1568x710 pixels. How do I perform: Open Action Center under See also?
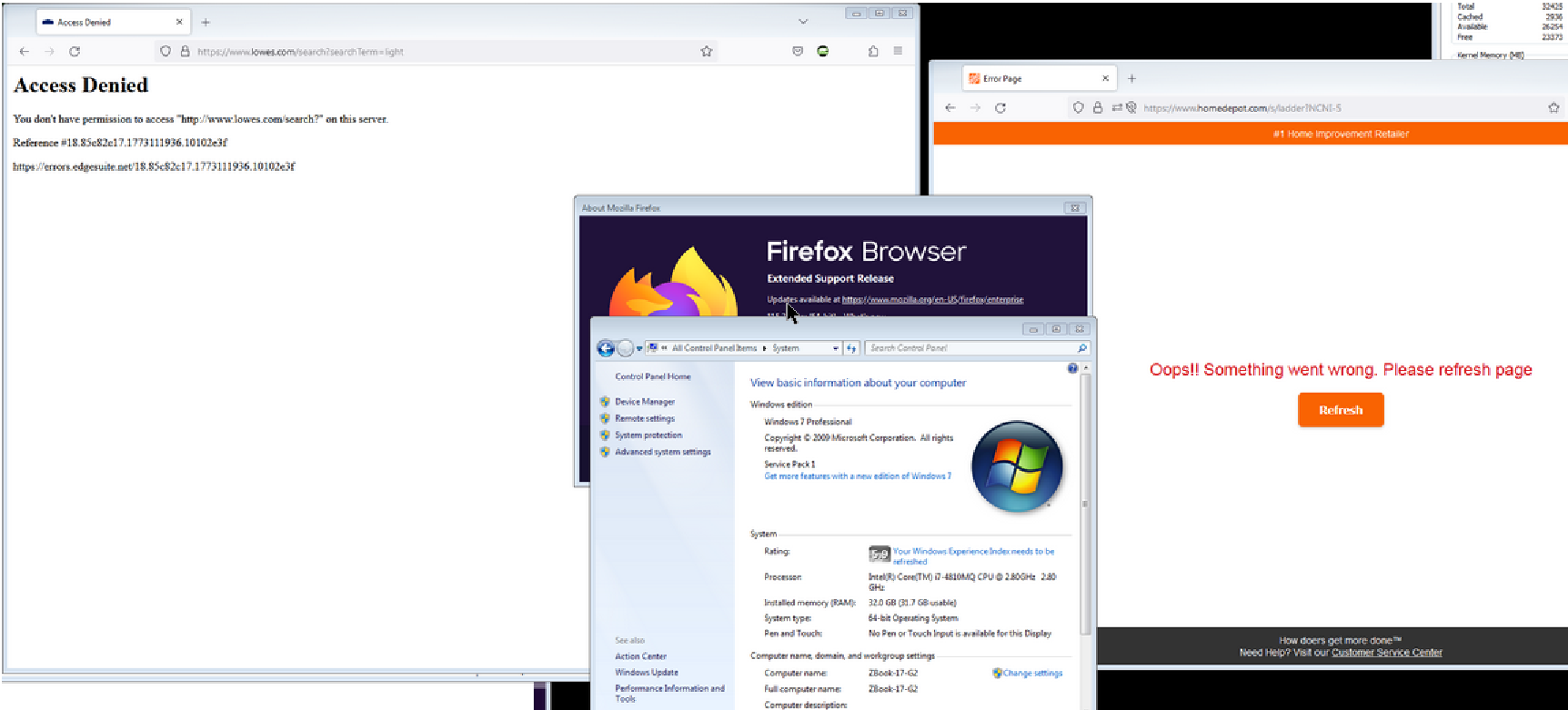coord(640,656)
